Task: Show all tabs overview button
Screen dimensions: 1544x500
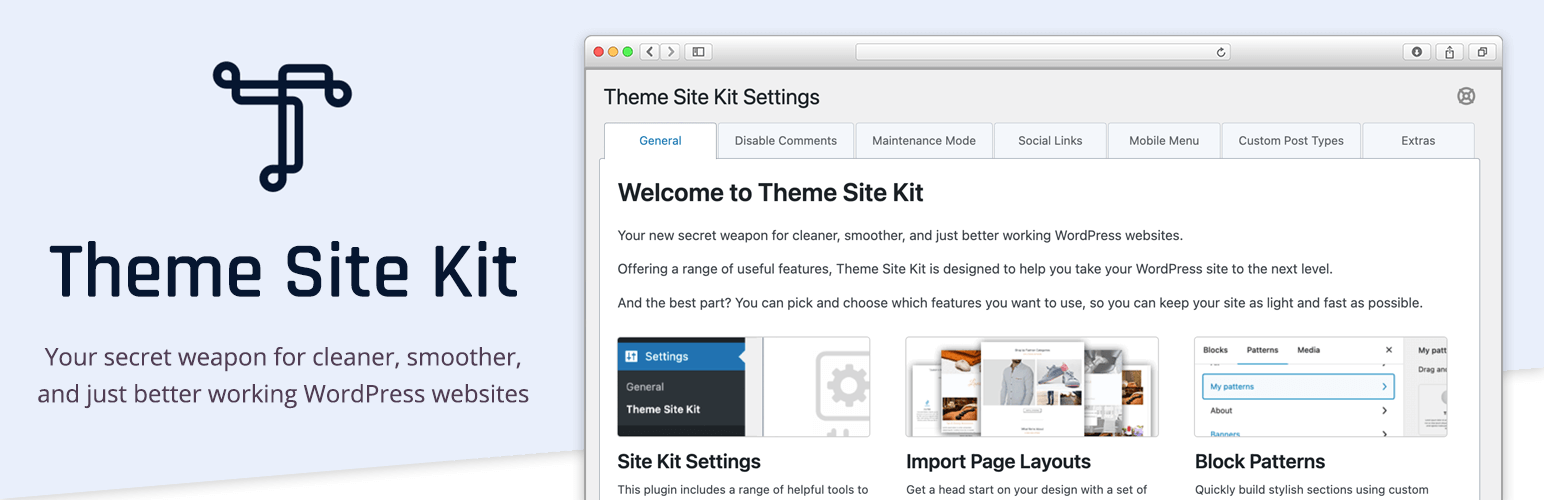Action: tap(1482, 52)
